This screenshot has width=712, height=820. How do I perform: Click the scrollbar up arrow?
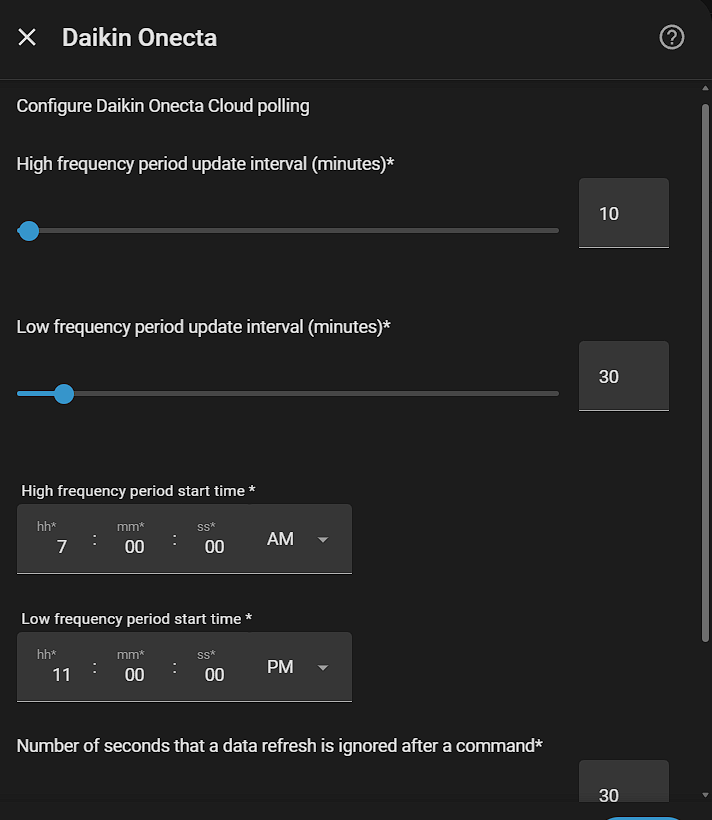[705, 88]
